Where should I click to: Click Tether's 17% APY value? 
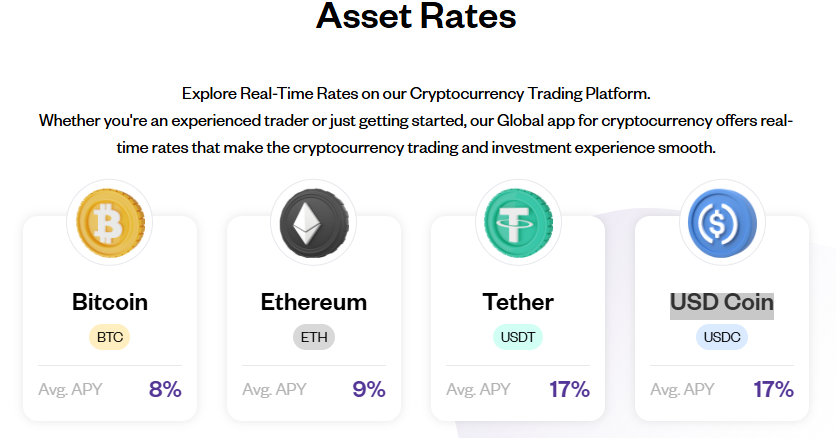[x=569, y=390]
